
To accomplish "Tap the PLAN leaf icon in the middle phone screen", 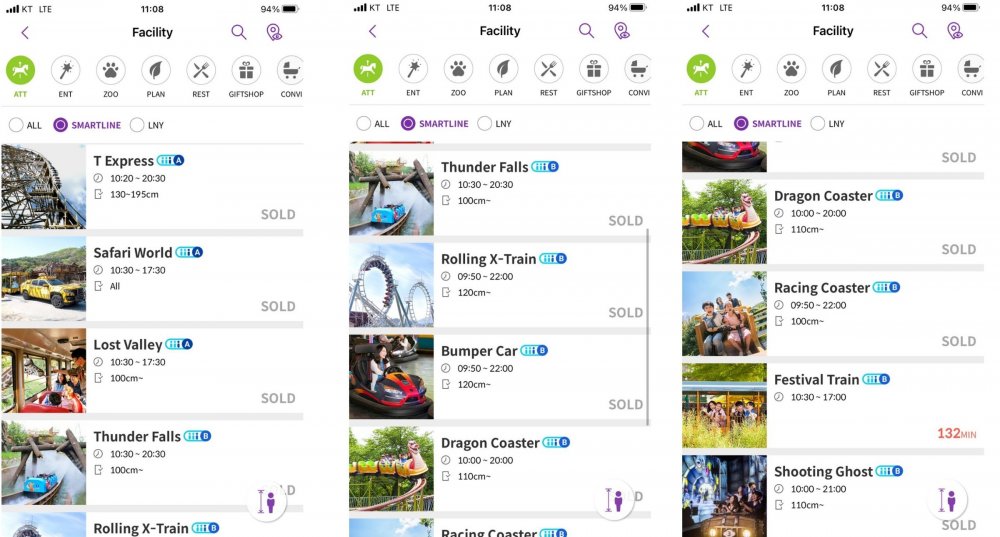I will click(503, 69).
